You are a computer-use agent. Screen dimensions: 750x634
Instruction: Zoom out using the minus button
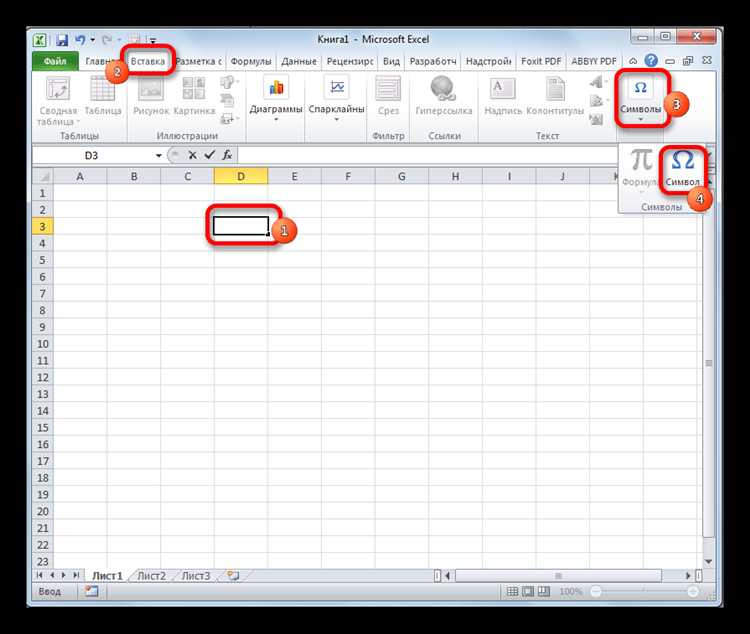pos(596,592)
